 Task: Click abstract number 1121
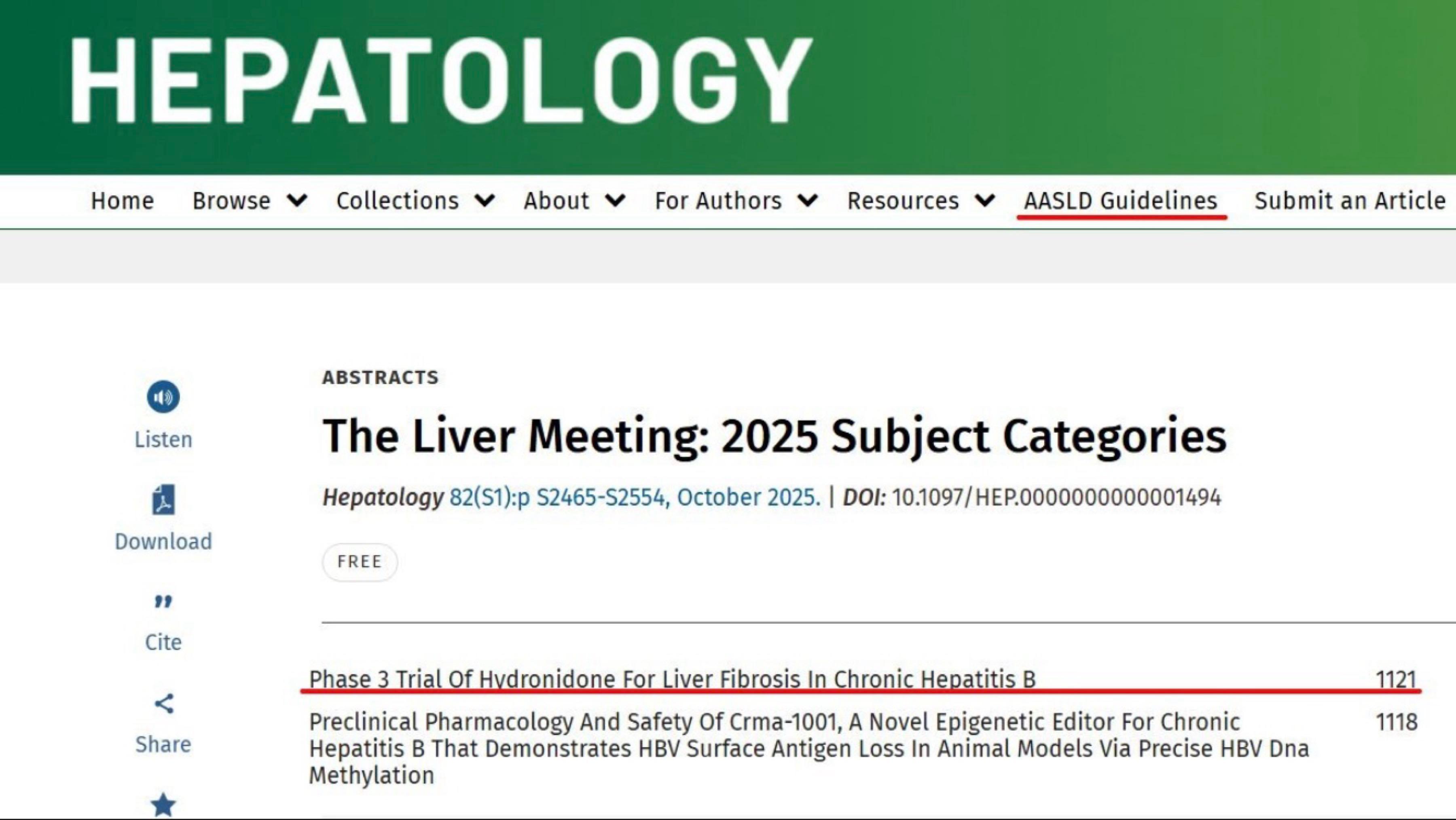(x=1396, y=679)
